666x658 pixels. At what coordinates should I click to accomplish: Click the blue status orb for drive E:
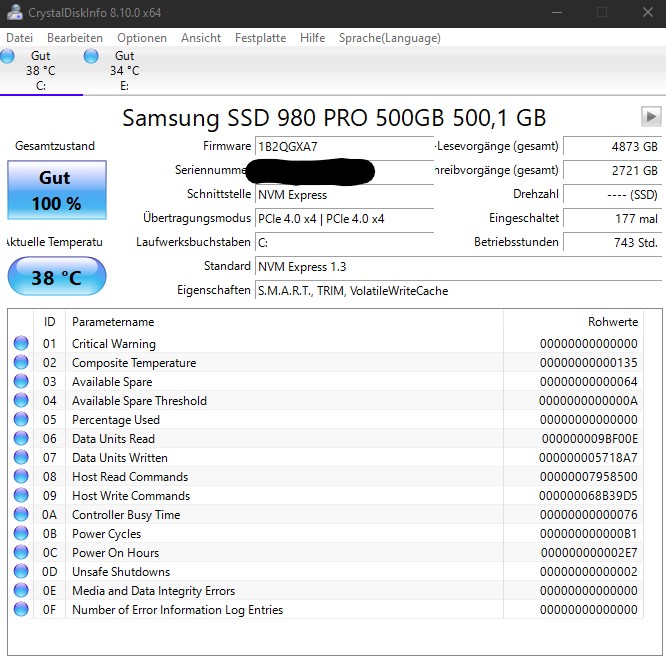pyautogui.click(x=91, y=56)
